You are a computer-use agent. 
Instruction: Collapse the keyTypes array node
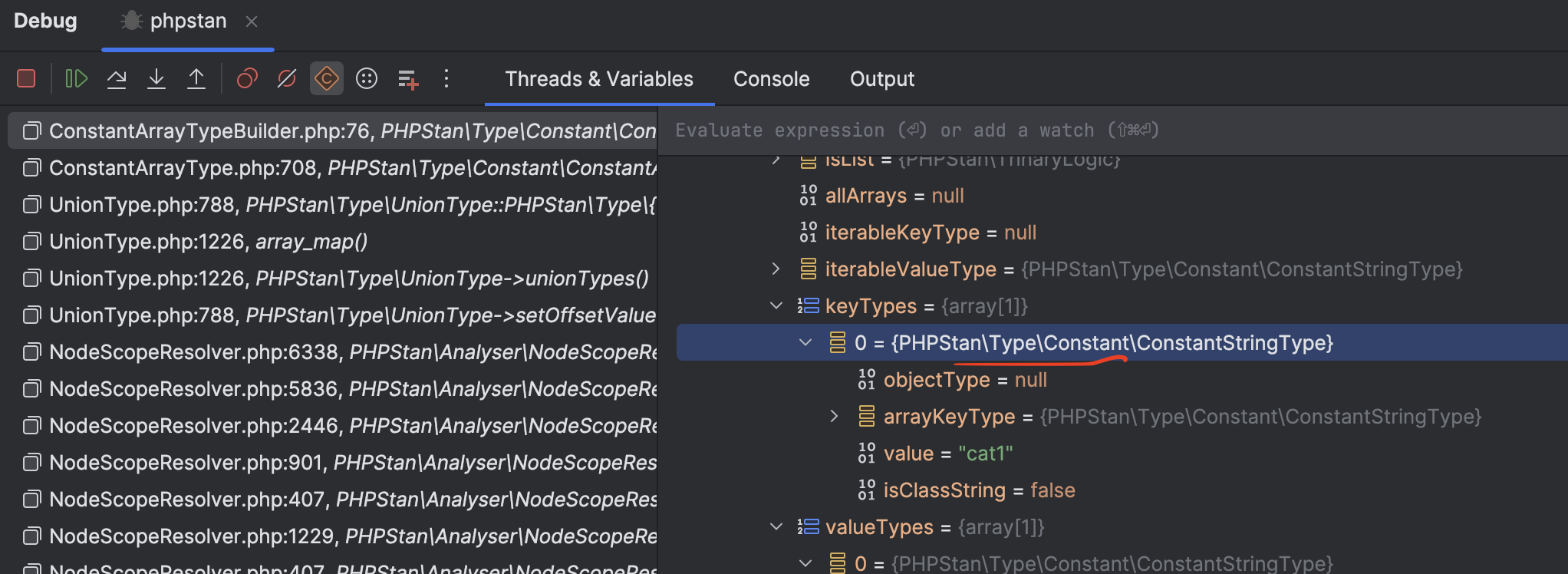[776, 306]
